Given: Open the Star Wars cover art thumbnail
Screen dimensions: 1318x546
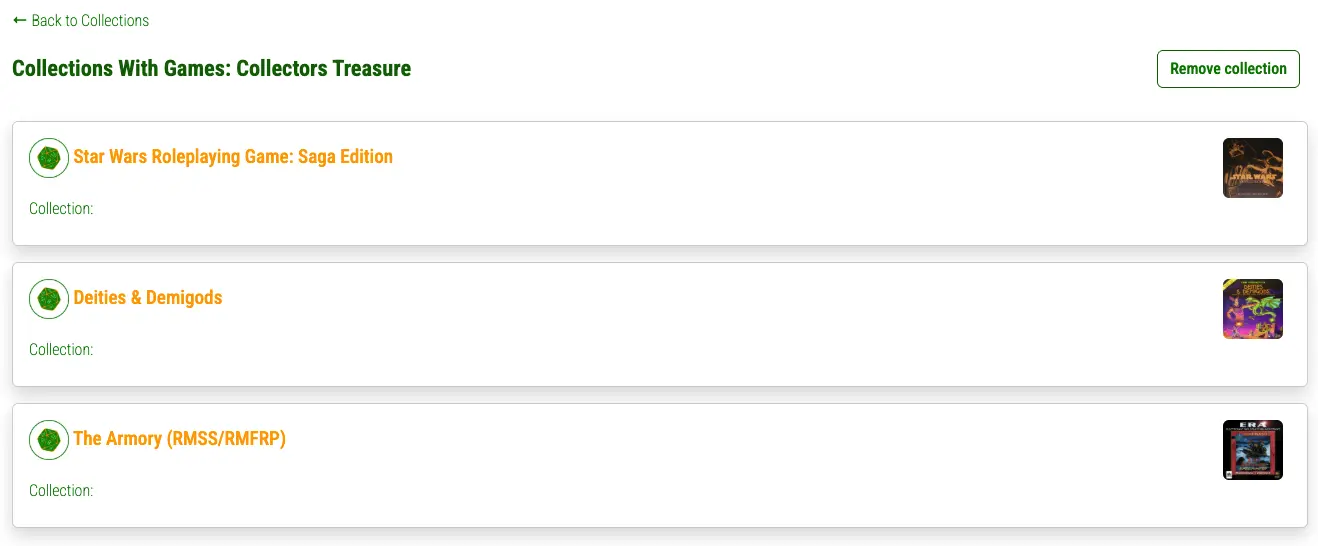Looking at the screenshot, I should click(1252, 168).
